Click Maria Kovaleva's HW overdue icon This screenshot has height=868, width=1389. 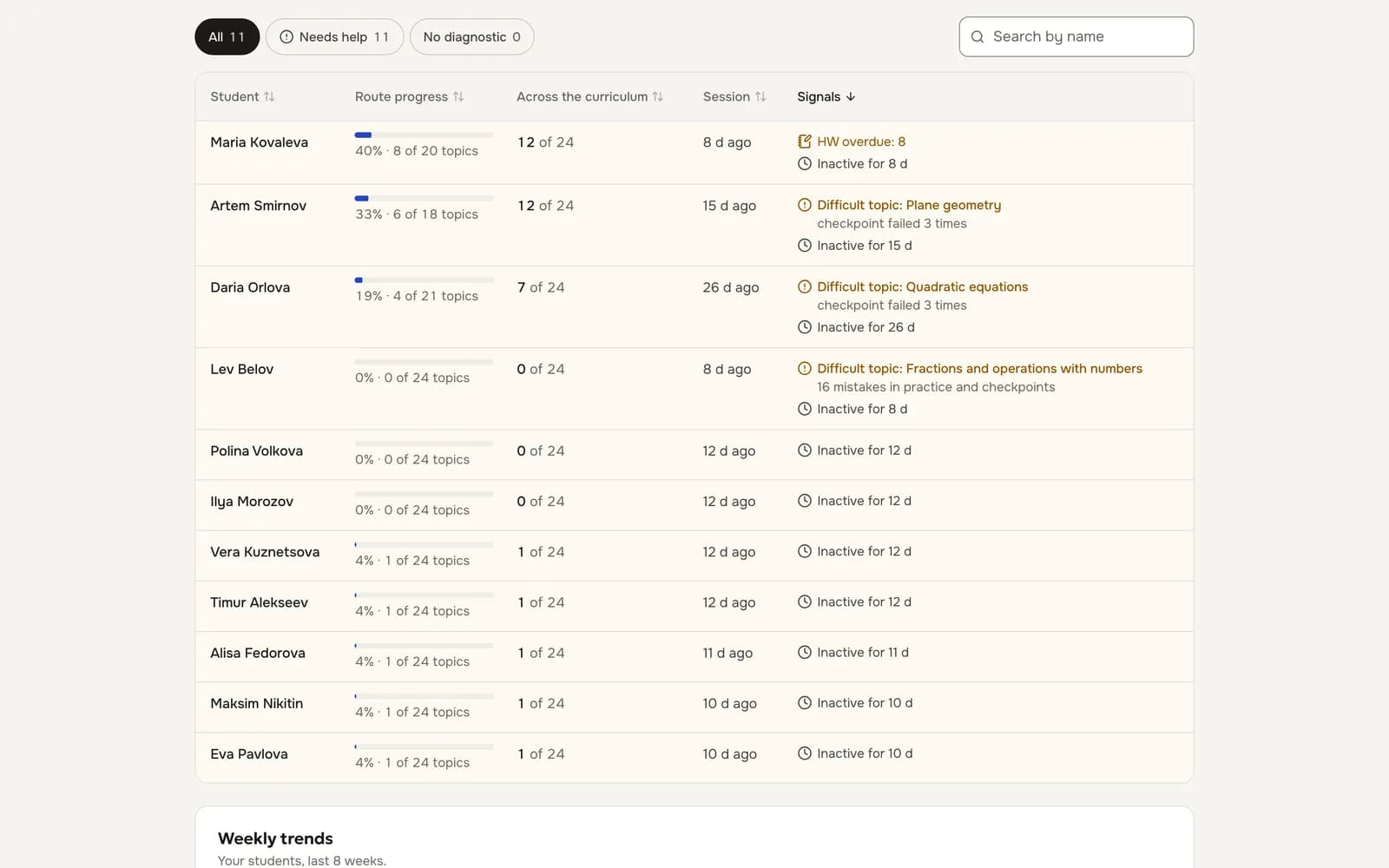805,141
